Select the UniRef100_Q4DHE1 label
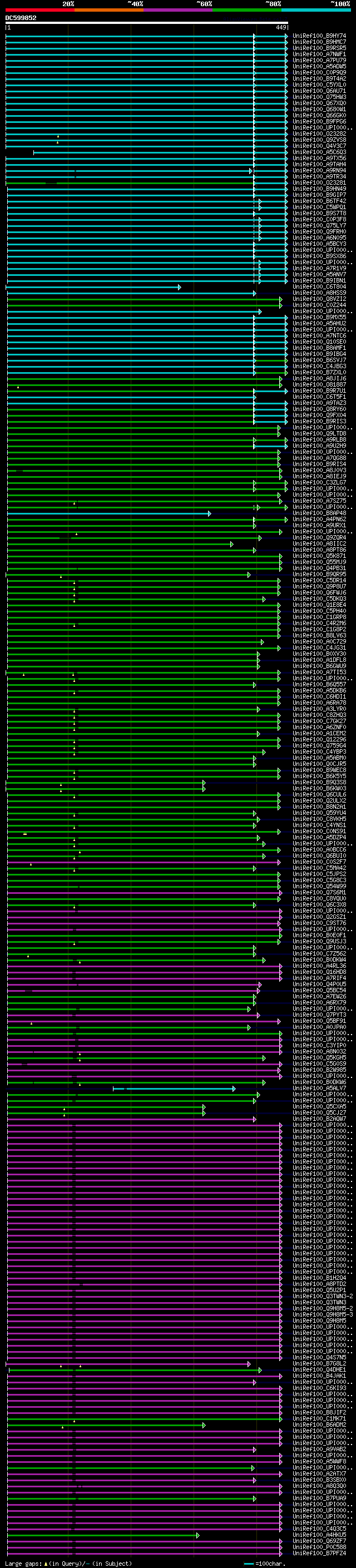 pos(319,1370)
